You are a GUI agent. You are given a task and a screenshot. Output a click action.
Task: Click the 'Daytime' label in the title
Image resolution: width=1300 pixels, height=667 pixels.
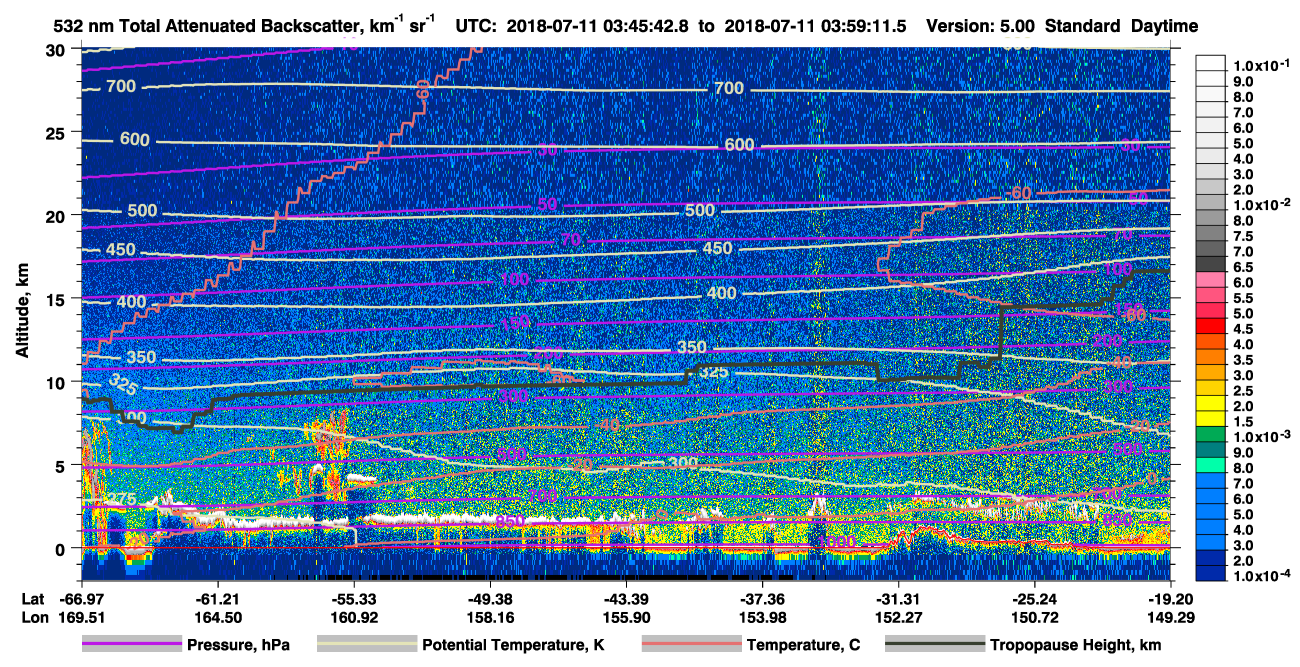pos(1164,26)
